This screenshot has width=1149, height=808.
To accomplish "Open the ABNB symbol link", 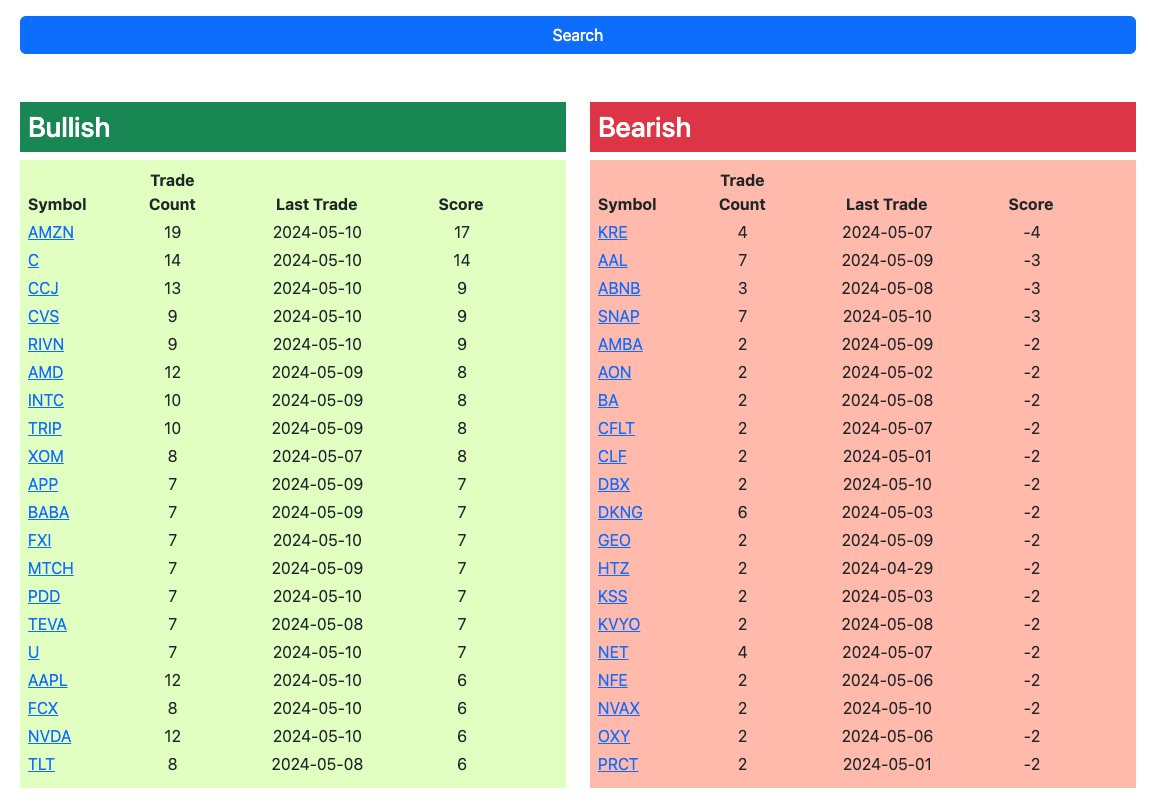I will point(619,288).
